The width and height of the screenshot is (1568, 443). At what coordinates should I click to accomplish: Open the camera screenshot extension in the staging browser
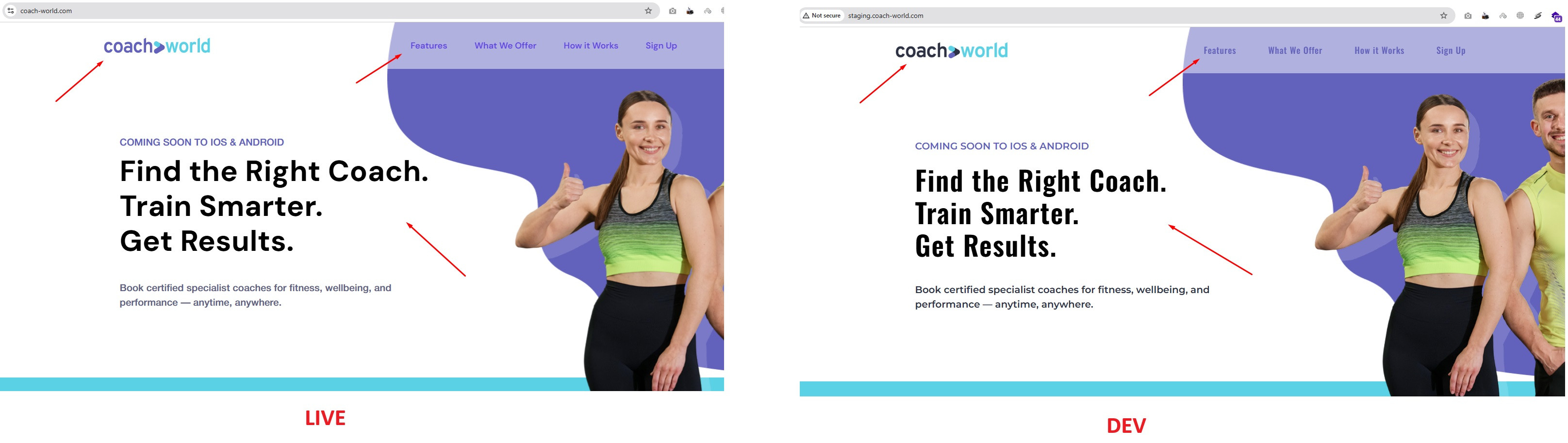1468,16
